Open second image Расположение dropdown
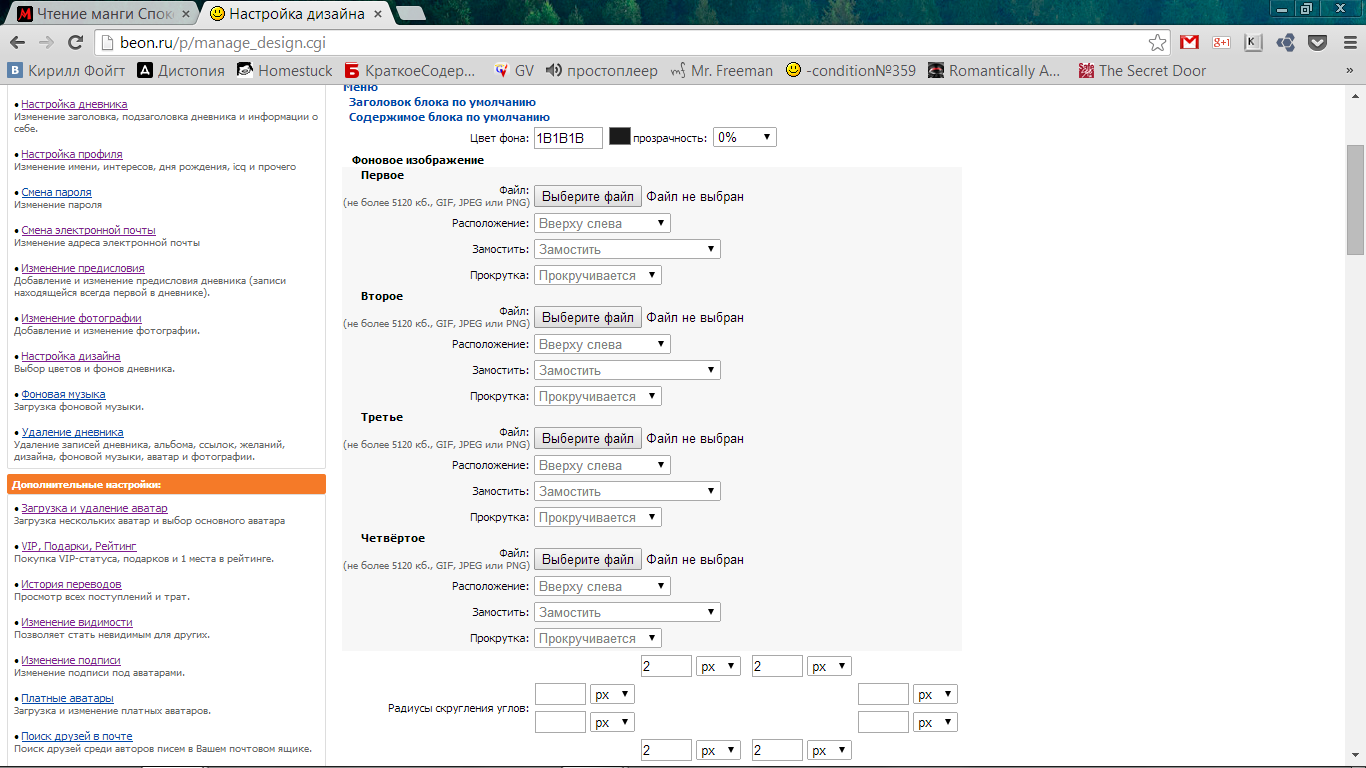This screenshot has height=768, width=1366. tap(602, 344)
